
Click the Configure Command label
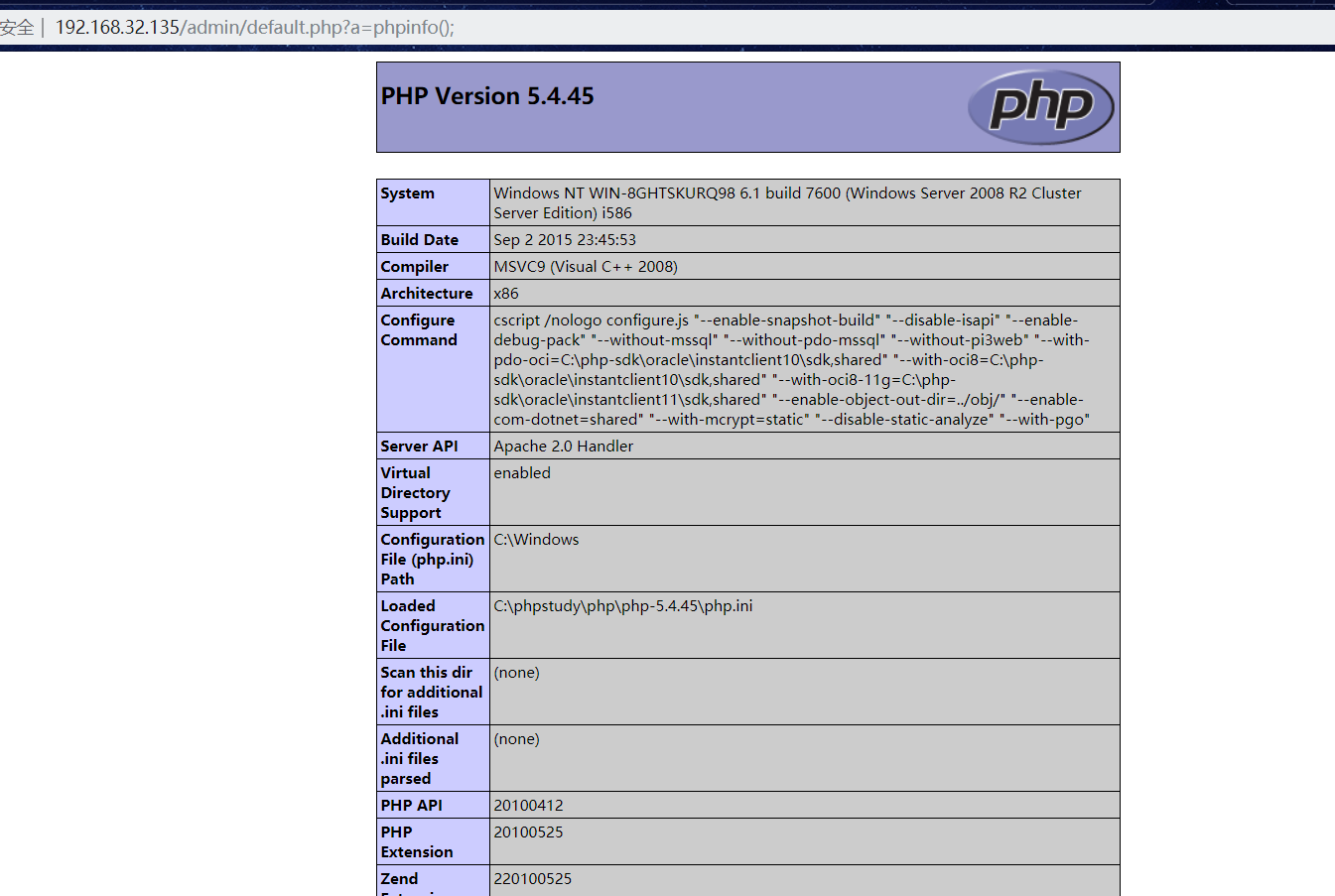point(419,330)
